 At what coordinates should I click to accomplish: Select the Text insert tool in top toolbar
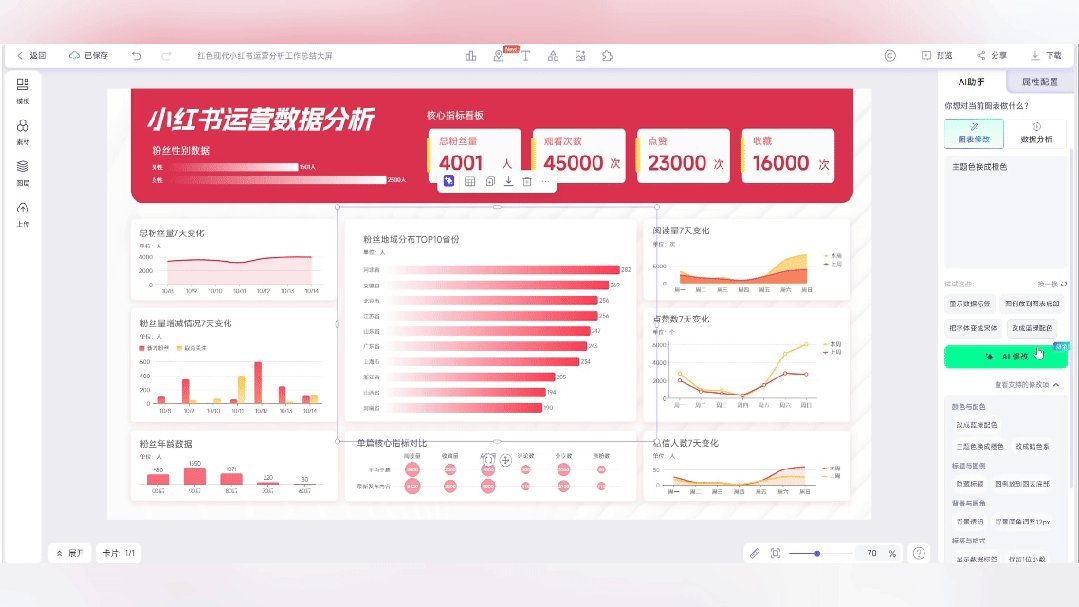tap(526, 55)
